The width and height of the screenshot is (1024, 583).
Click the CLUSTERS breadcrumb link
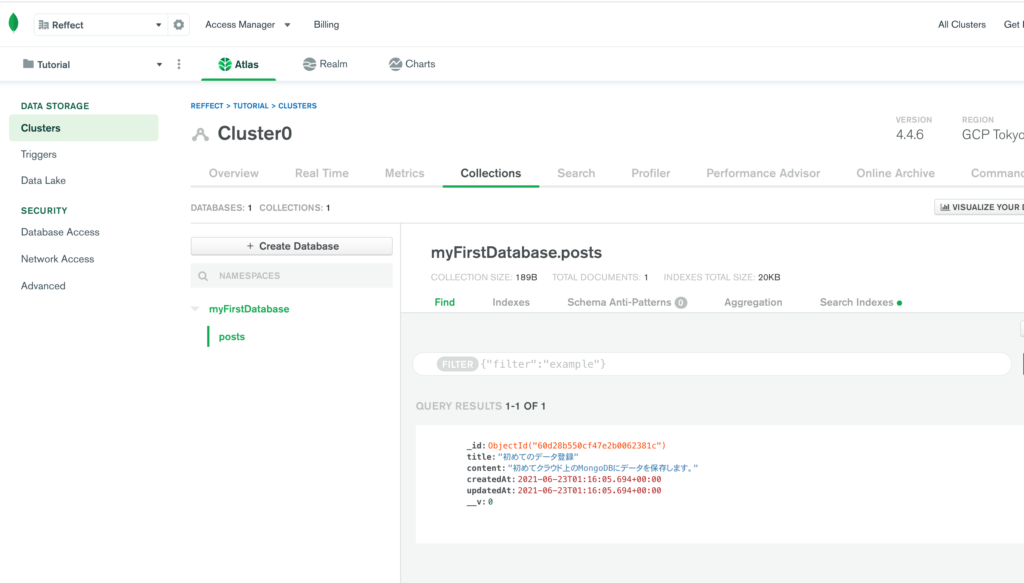click(x=297, y=106)
